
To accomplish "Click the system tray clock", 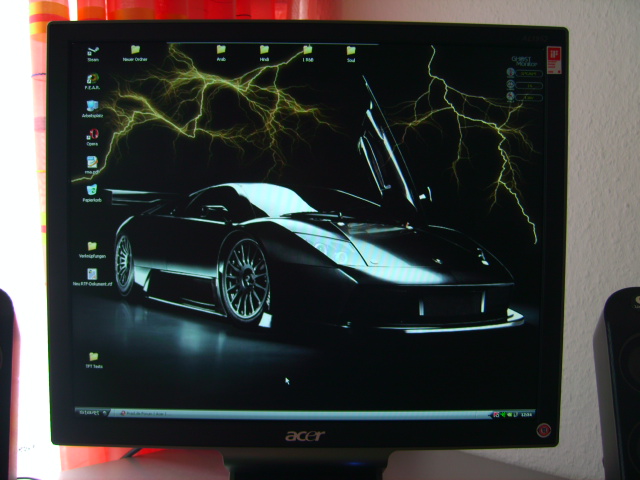I will (527, 413).
